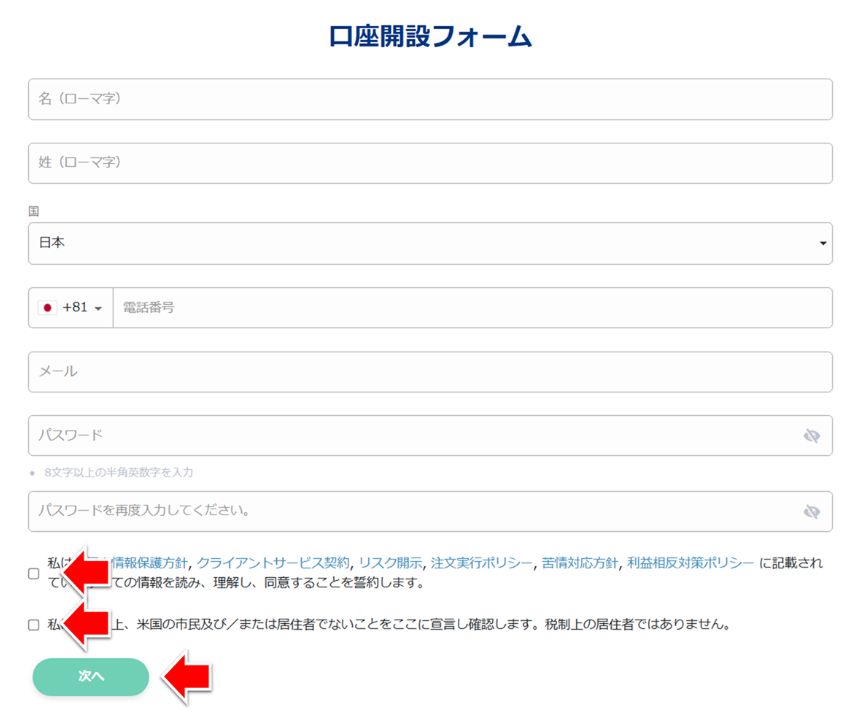Check the policy agreement checkbox
853x712 pixels.
tap(34, 574)
